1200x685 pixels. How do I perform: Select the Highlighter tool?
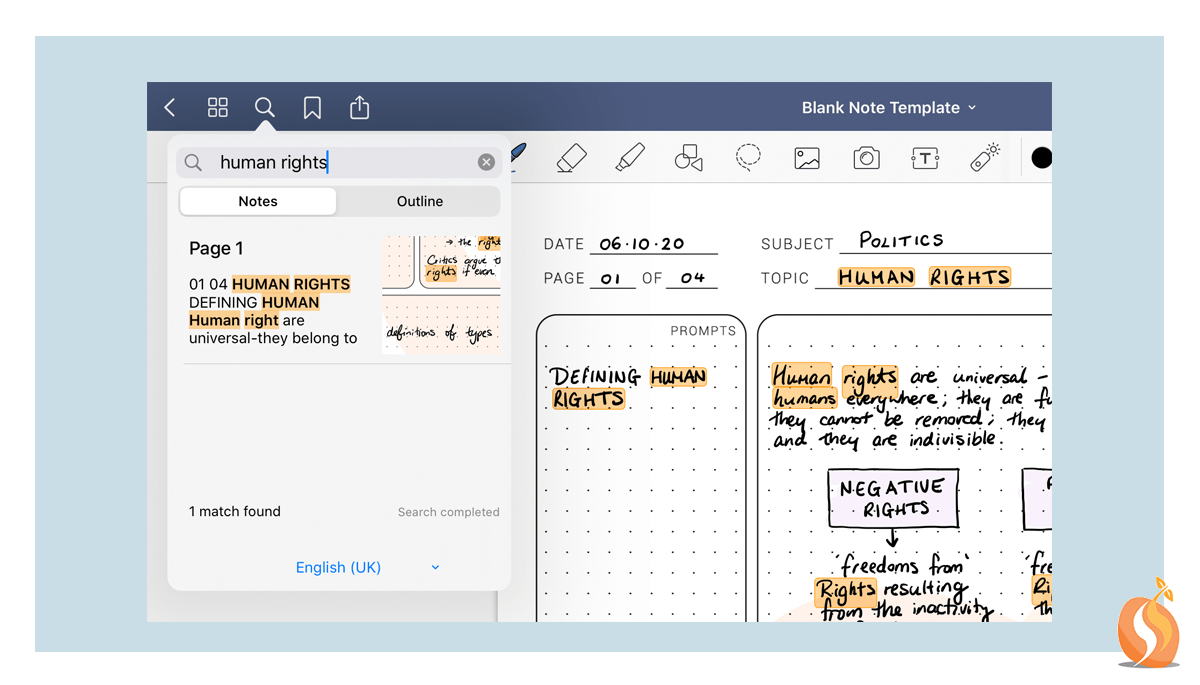[x=630, y=157]
